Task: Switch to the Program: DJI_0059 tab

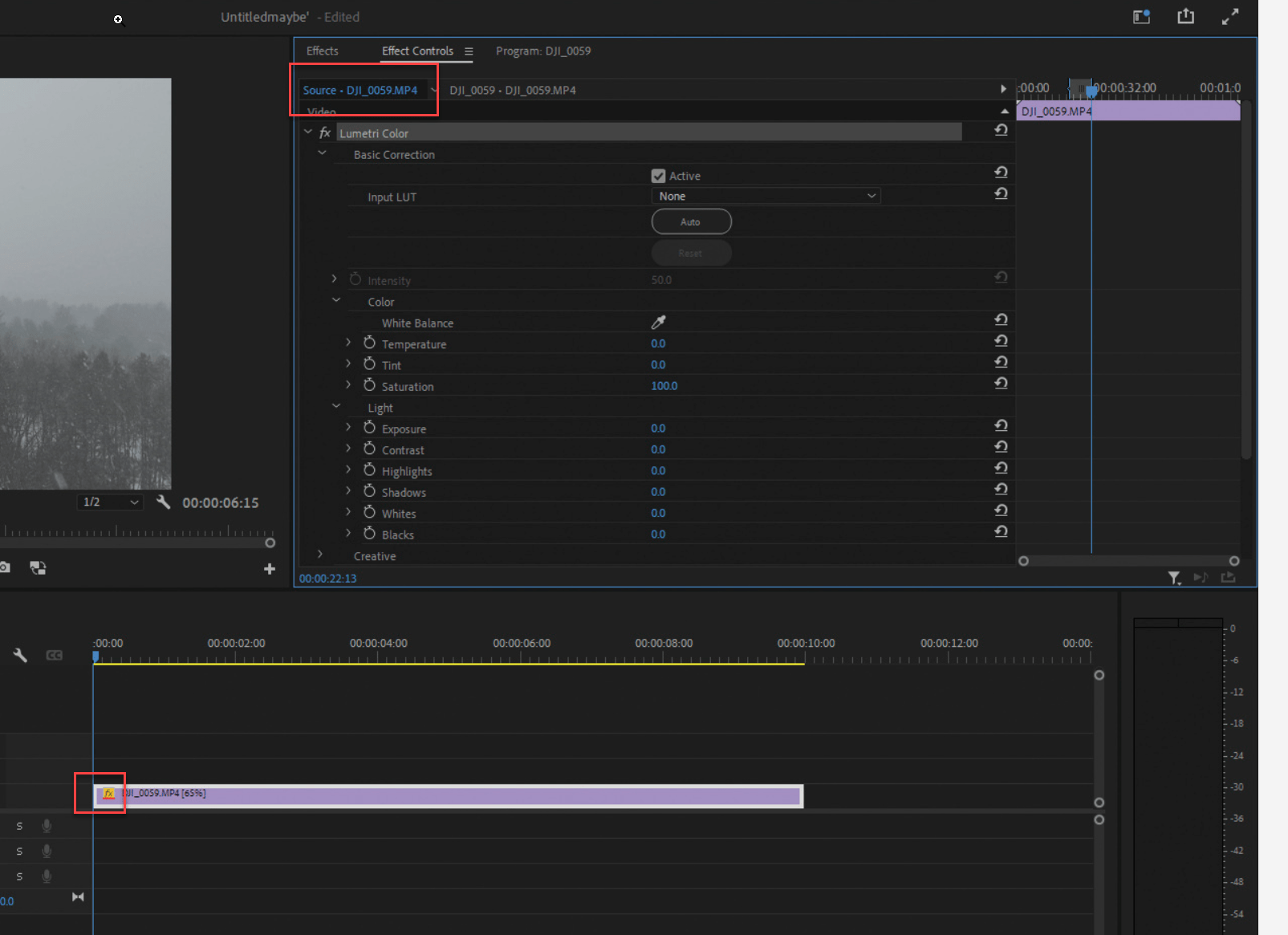Action: click(543, 51)
